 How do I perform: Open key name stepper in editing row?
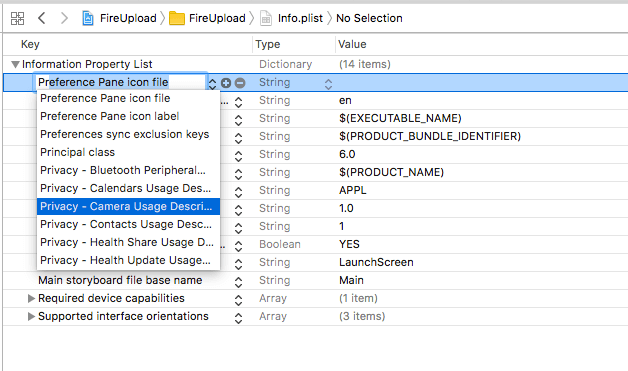point(212,83)
